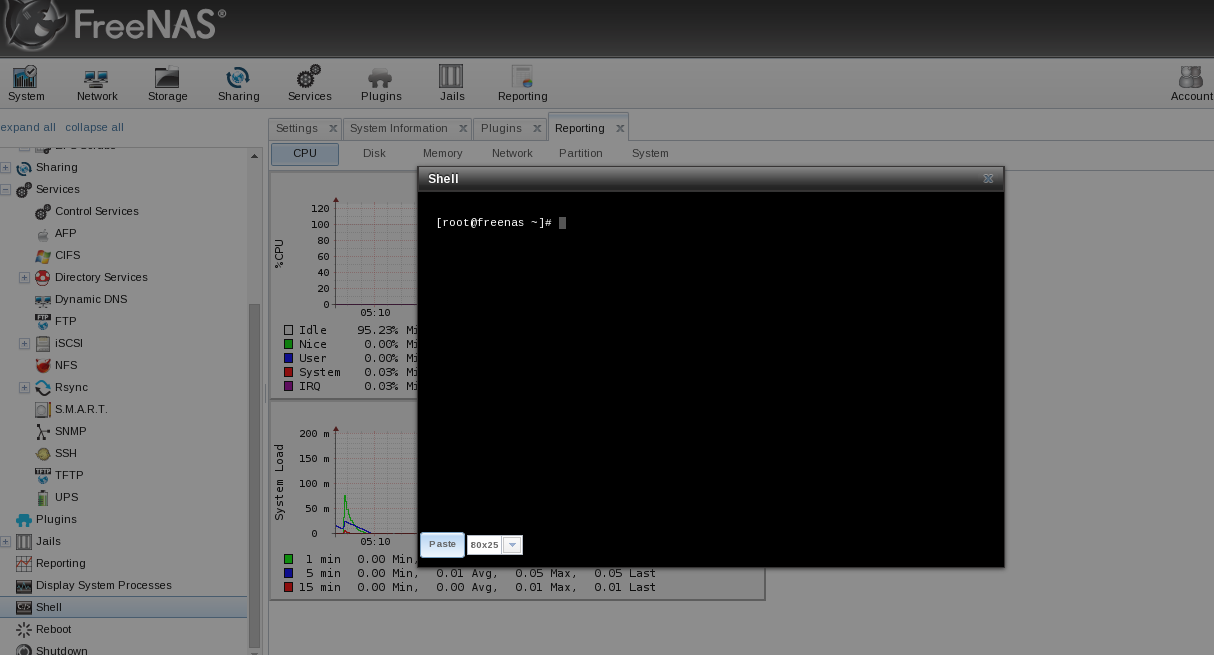The width and height of the screenshot is (1214, 655).
Task: Click the Dynamic DNS icon
Action: [43, 299]
